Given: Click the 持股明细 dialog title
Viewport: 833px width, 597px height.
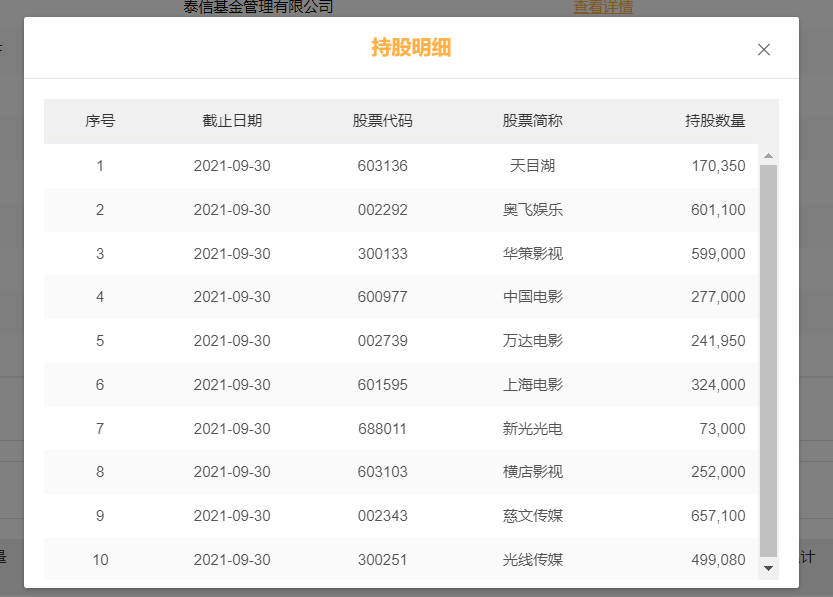Looking at the screenshot, I should (411, 48).
